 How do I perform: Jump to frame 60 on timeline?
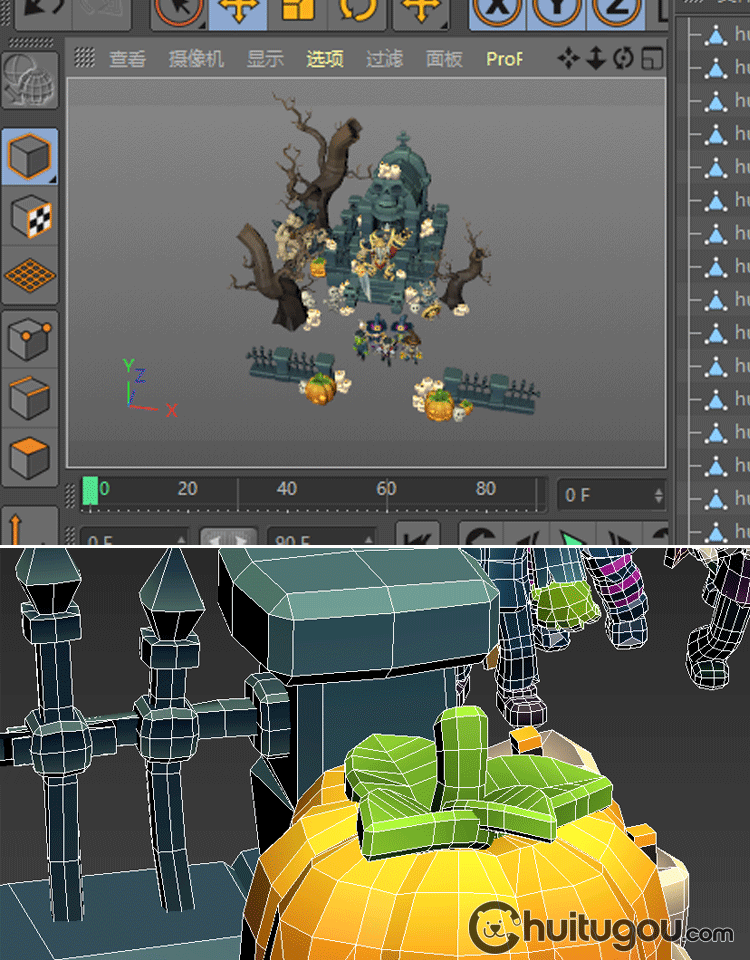pos(386,489)
